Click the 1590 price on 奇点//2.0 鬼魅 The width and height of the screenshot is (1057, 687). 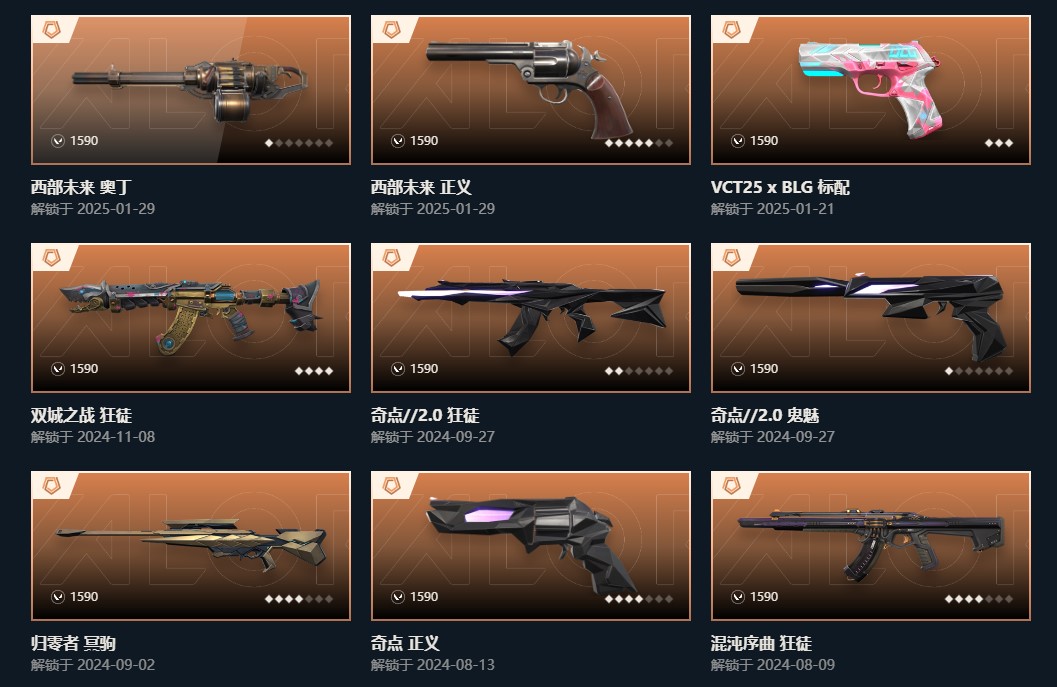point(764,369)
